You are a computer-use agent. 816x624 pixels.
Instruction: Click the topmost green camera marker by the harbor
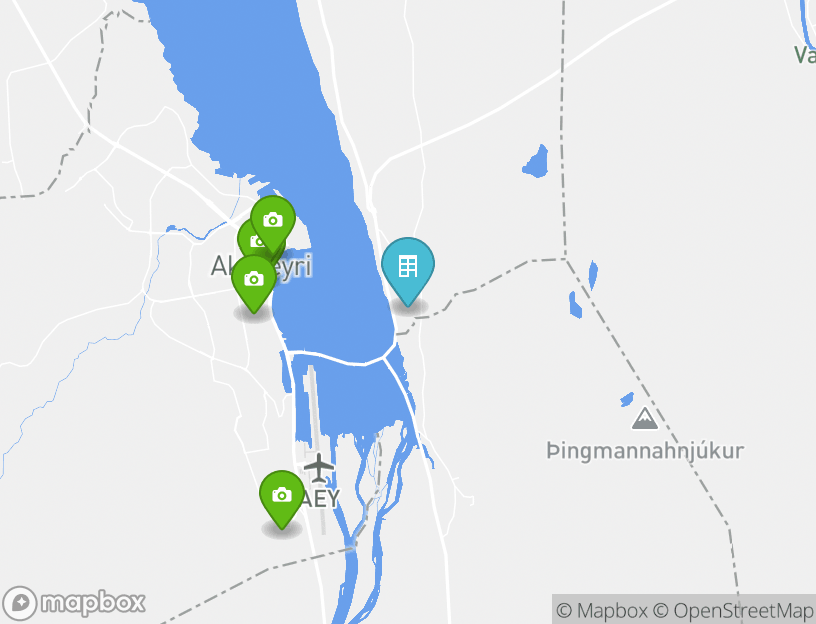[273, 223]
